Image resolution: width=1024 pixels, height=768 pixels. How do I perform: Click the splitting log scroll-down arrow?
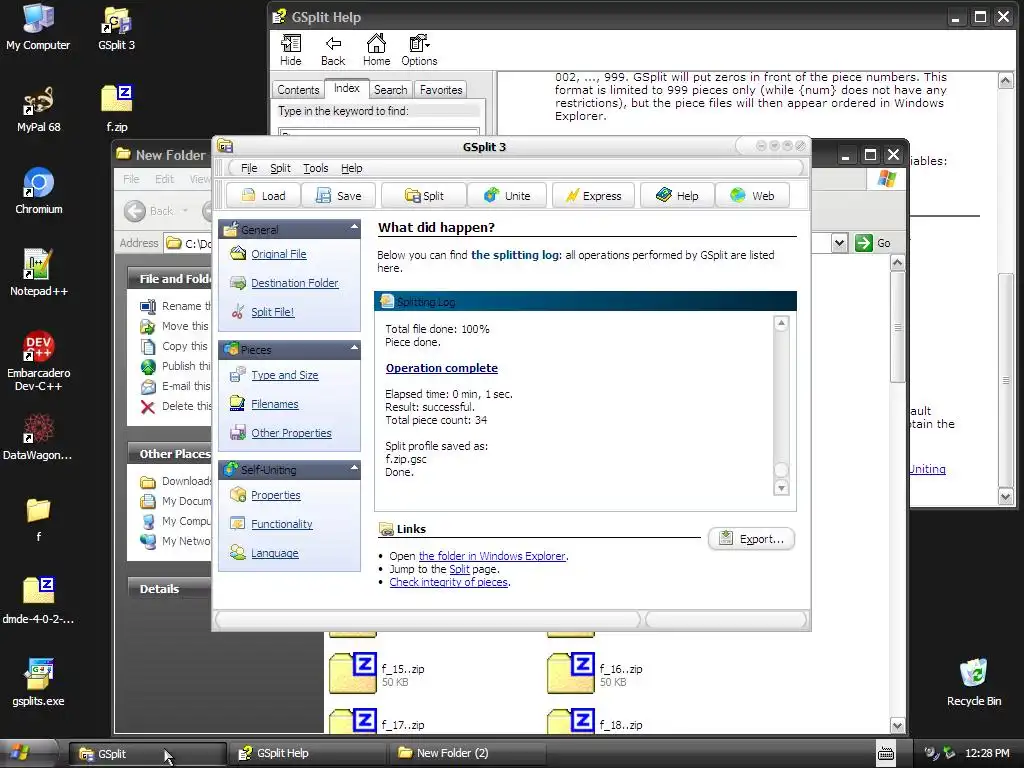pos(781,488)
